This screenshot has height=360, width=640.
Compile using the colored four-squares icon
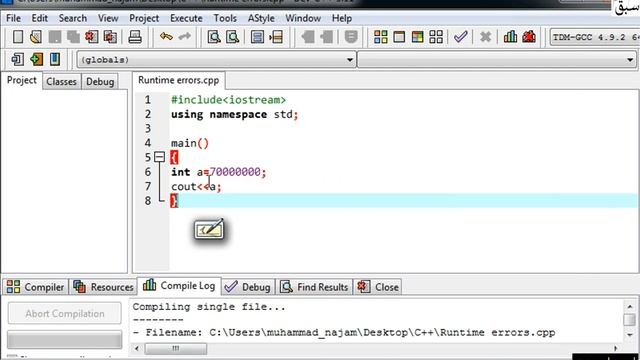click(380, 37)
